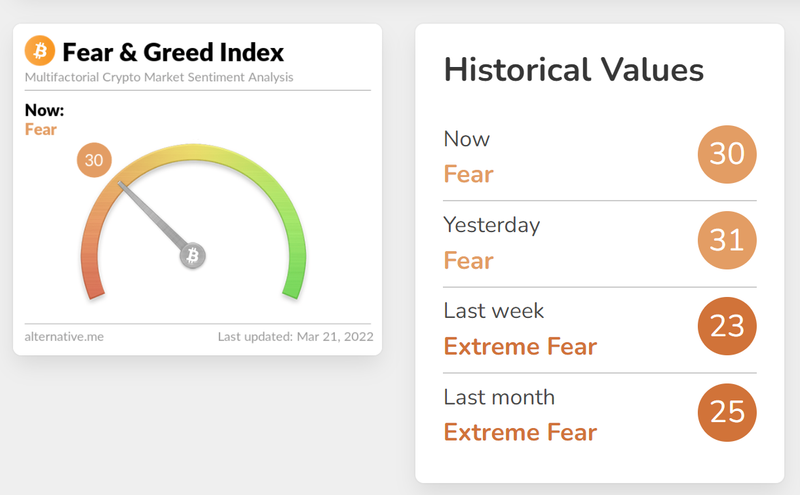The image size is (800, 495).
Task: Click the gauge needle pointer
Action: coord(152,215)
